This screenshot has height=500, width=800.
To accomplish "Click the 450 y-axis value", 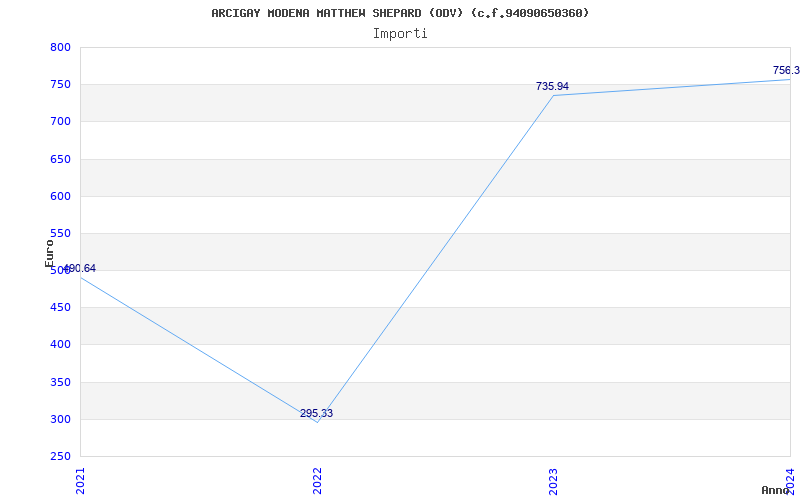I will click(60, 308).
